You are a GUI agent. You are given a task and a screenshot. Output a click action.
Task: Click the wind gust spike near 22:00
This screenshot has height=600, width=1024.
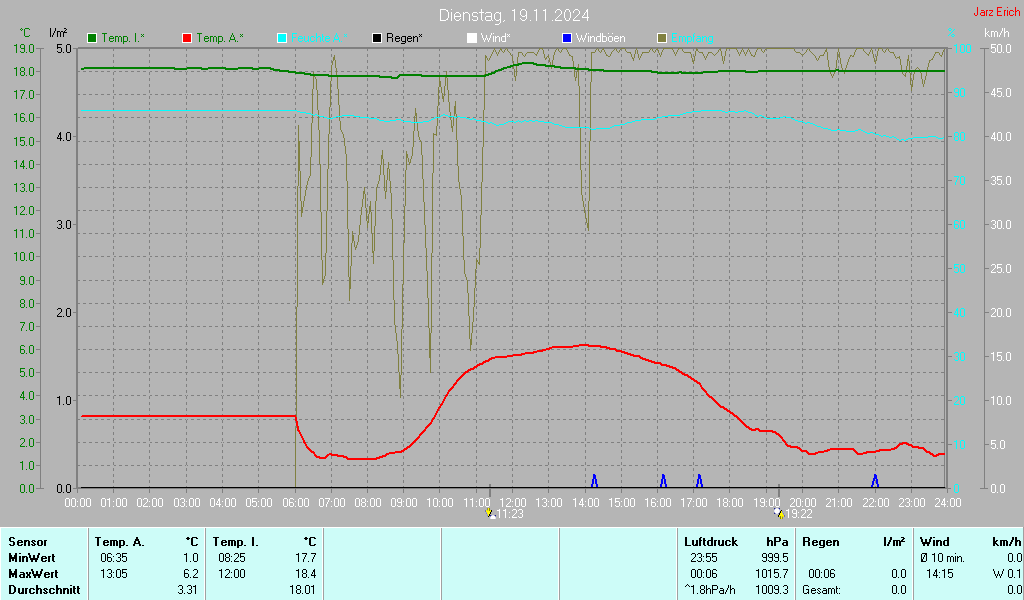point(875,481)
